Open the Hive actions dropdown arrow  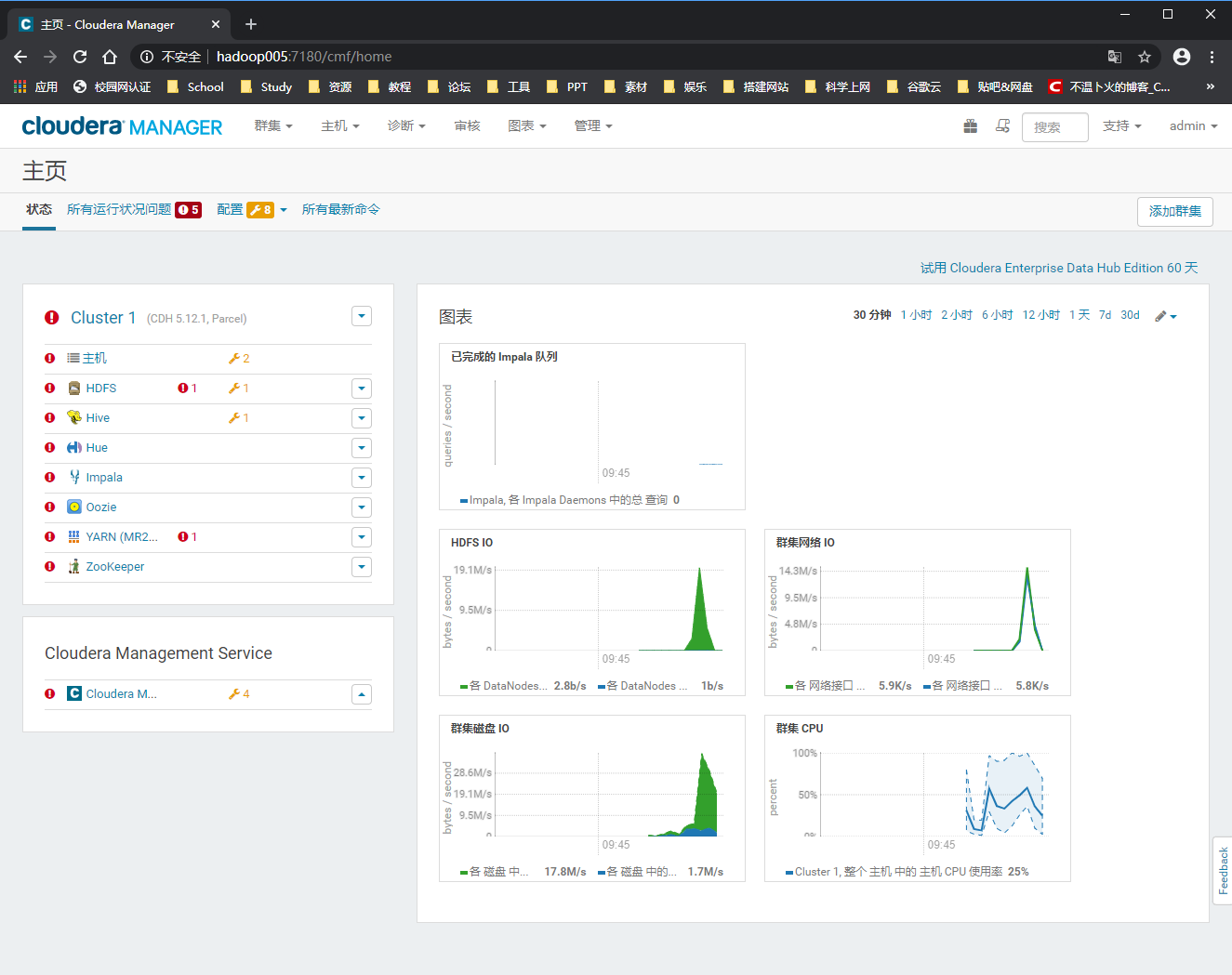362,418
